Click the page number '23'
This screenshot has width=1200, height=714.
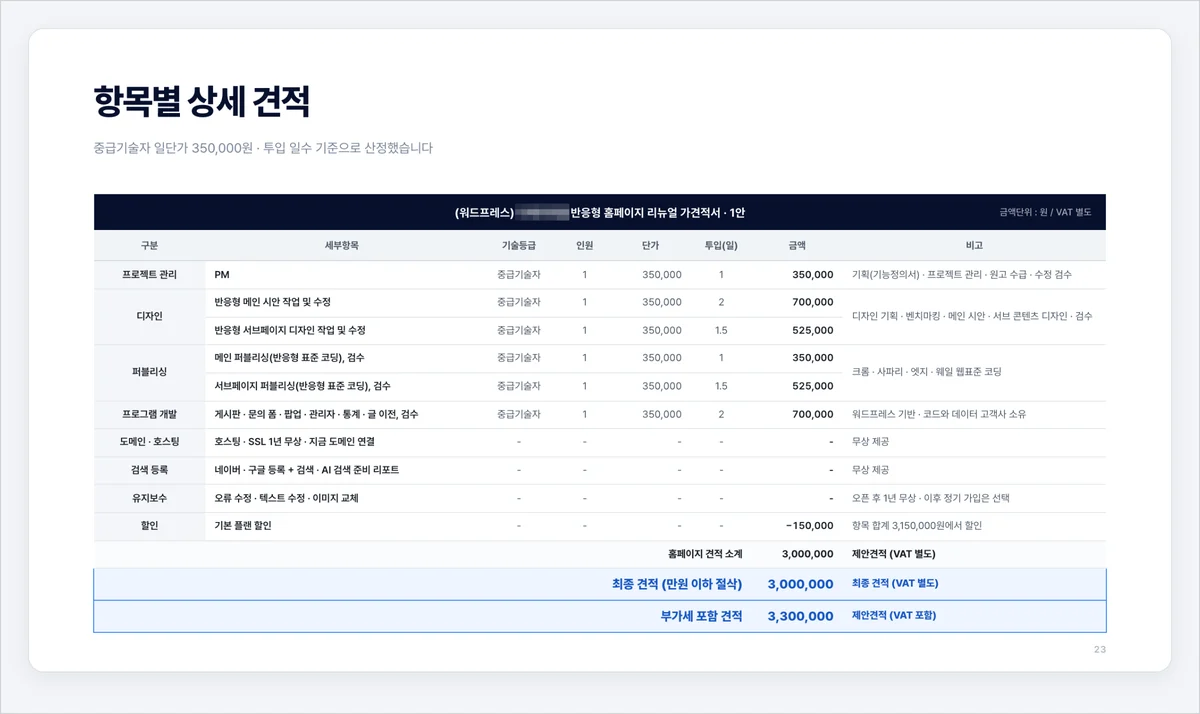(1100, 650)
